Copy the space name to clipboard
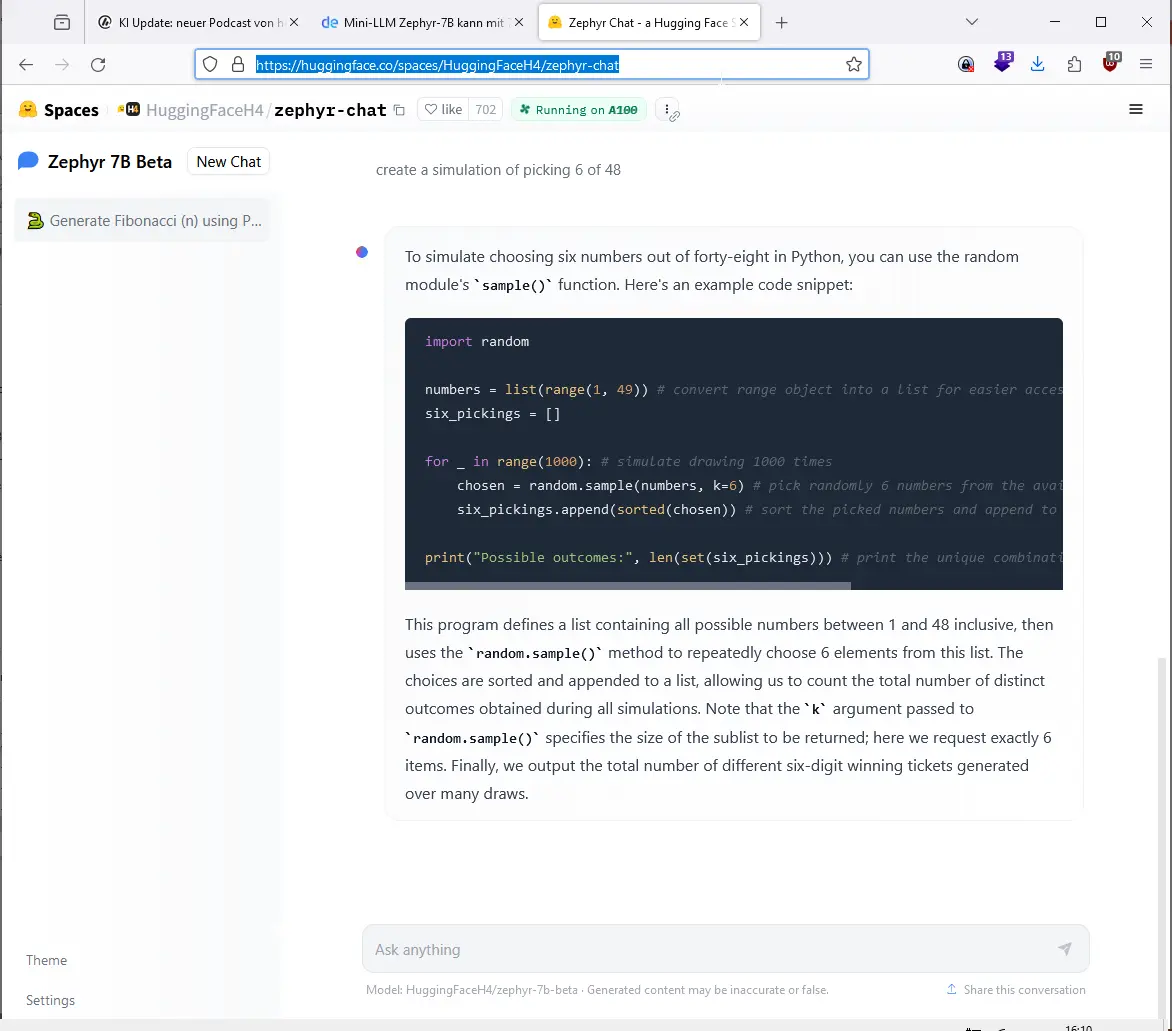This screenshot has height=1031, width=1172. click(x=399, y=110)
